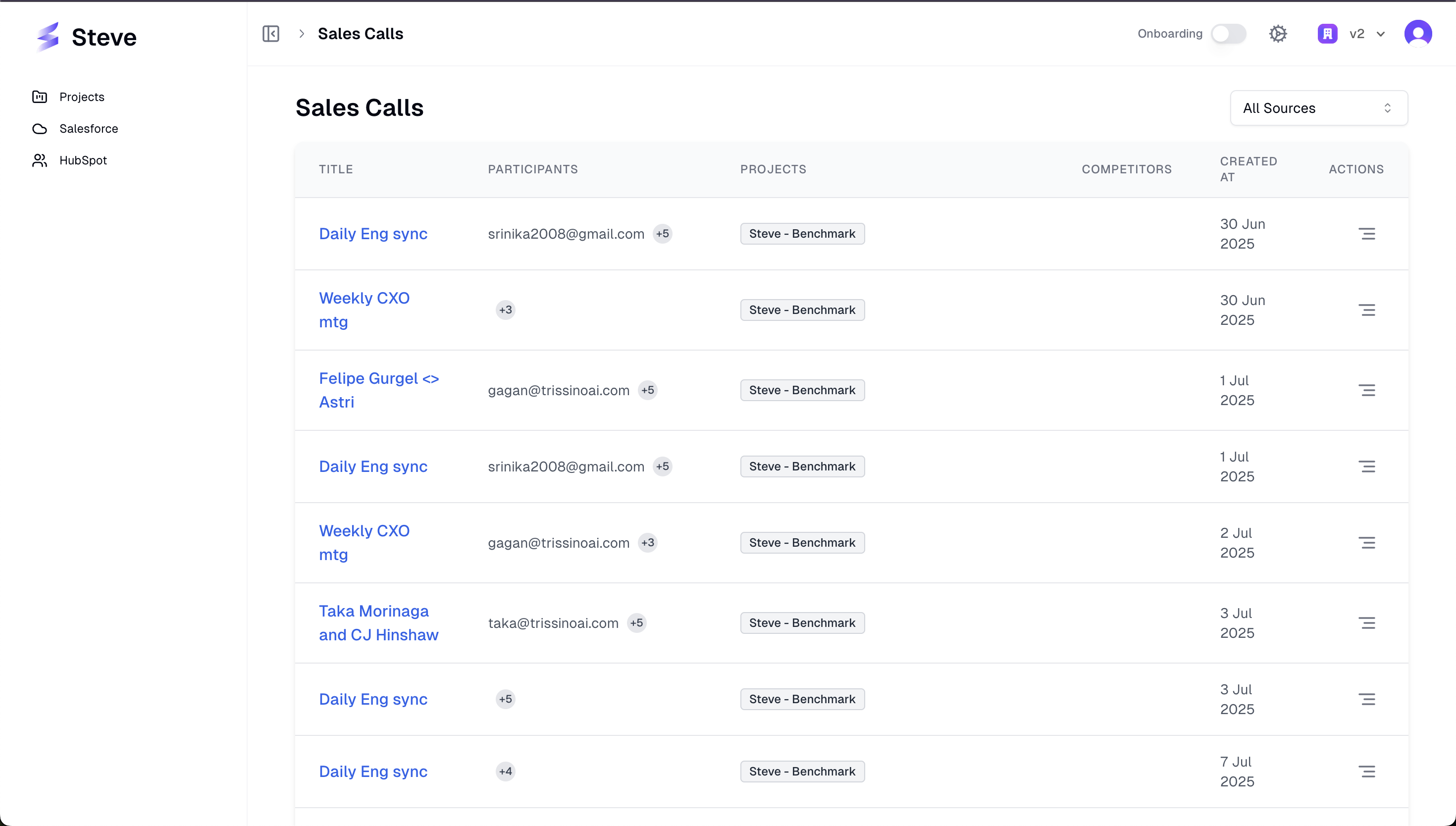Click the Steve logo icon
This screenshot has width=1456, height=826.
coord(48,37)
